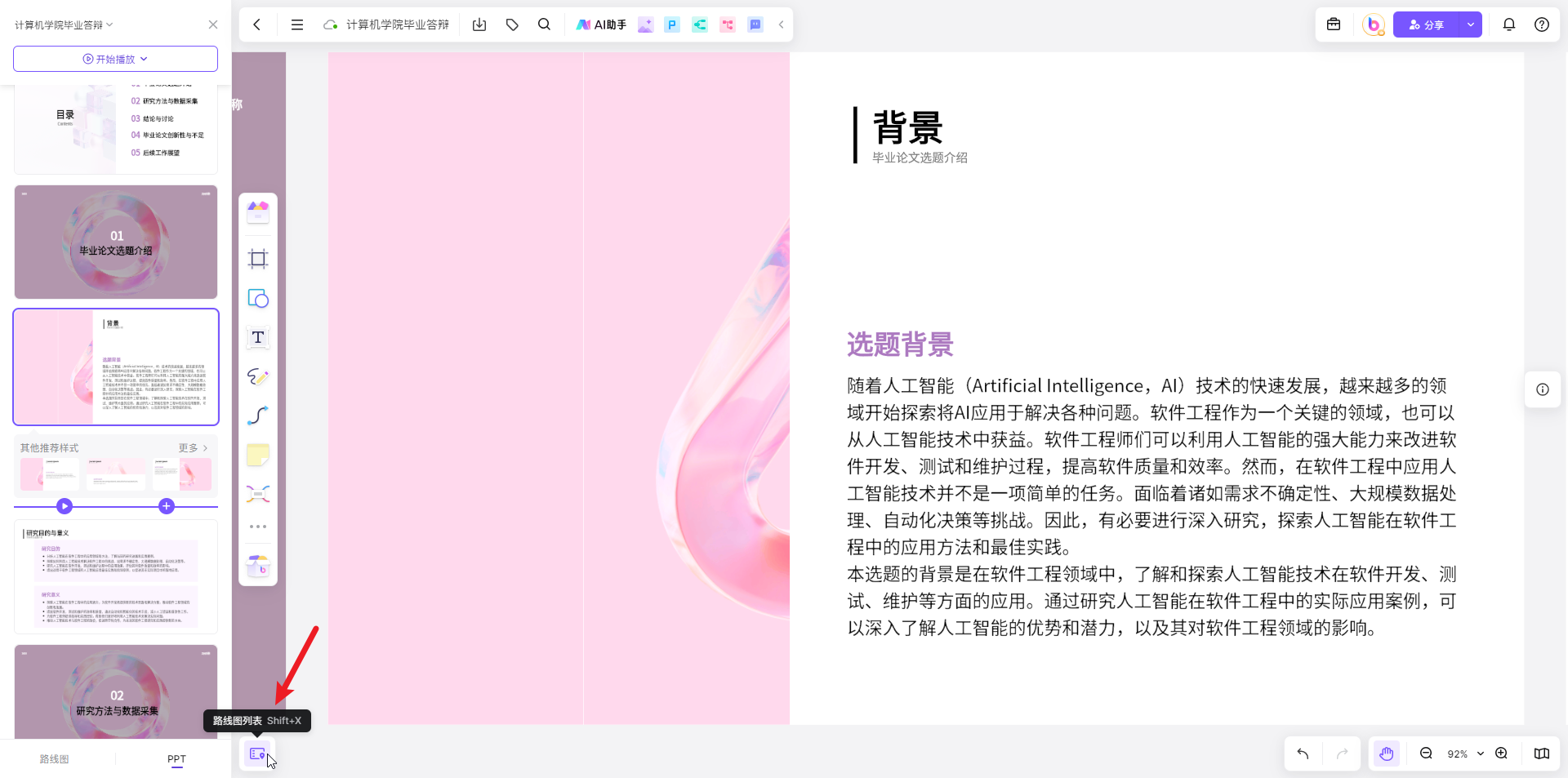Click the 背景 heading on the slide

coord(907,127)
